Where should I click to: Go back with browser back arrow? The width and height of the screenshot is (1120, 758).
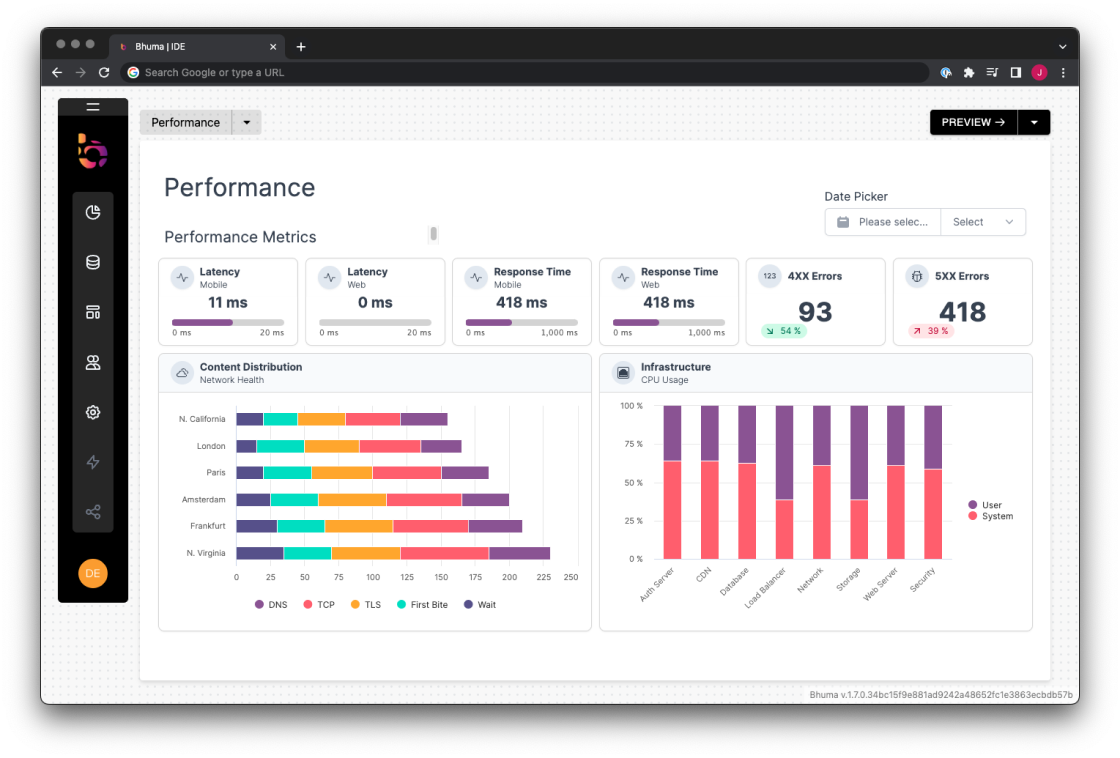pyautogui.click(x=57, y=72)
